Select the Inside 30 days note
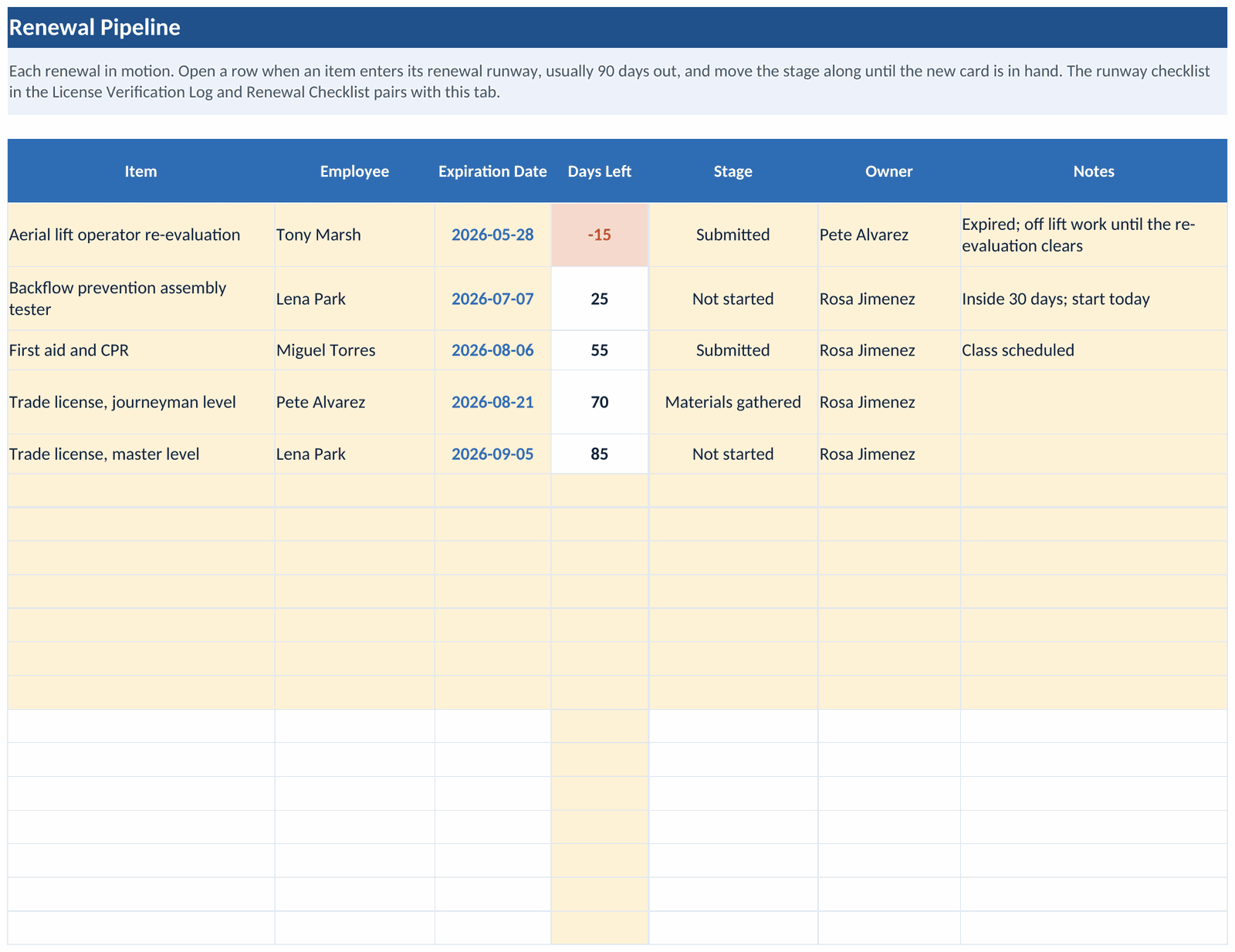The height and width of the screenshot is (952, 1235). click(x=1094, y=299)
